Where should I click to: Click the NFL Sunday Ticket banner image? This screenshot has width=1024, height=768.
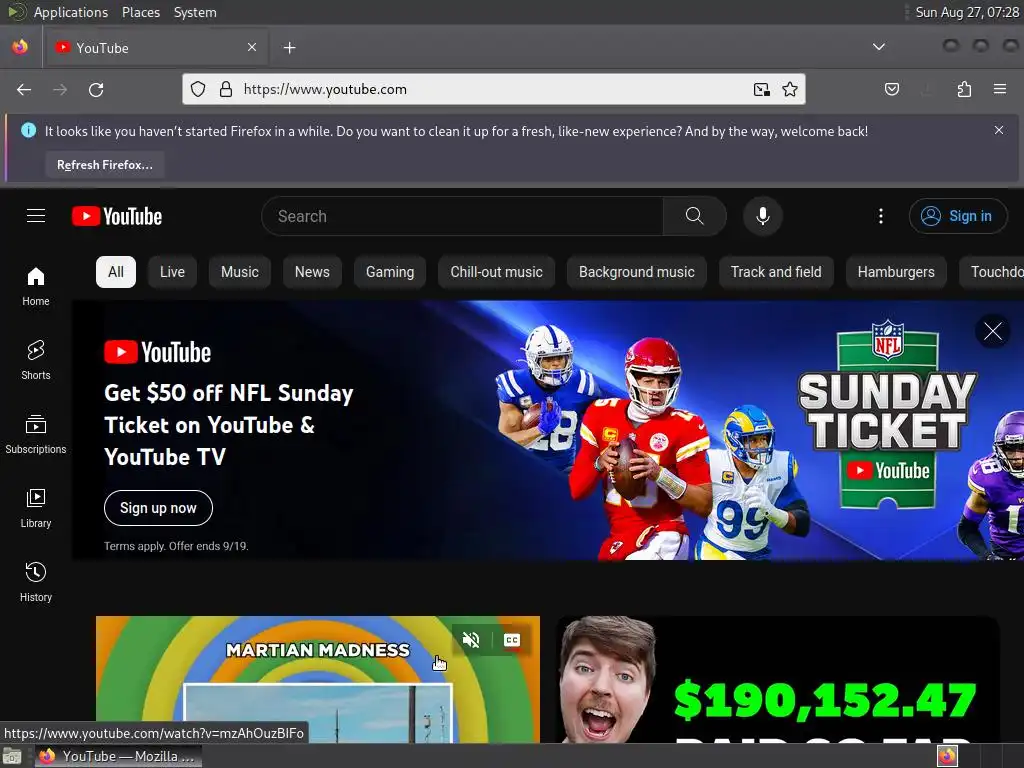tap(549, 430)
